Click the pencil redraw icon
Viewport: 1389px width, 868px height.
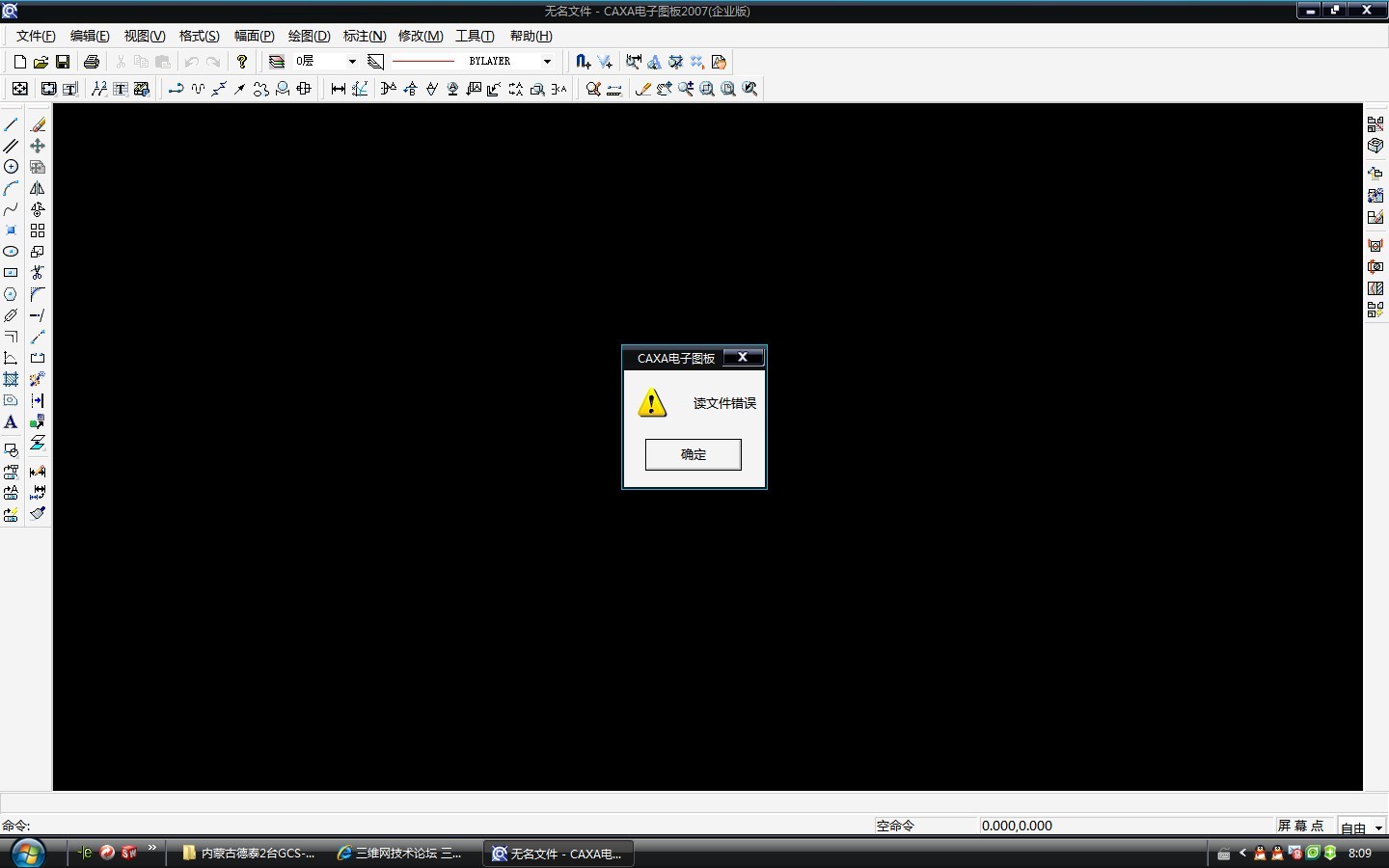pos(643,89)
